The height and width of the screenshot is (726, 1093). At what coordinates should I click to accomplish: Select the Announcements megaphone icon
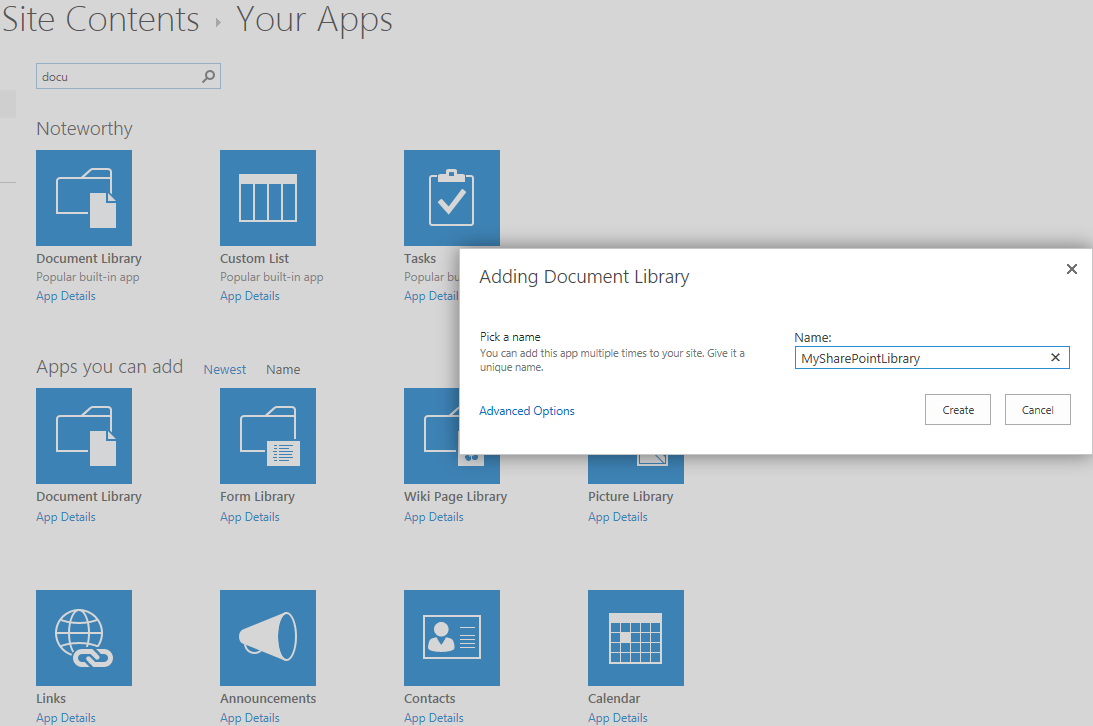click(x=268, y=638)
